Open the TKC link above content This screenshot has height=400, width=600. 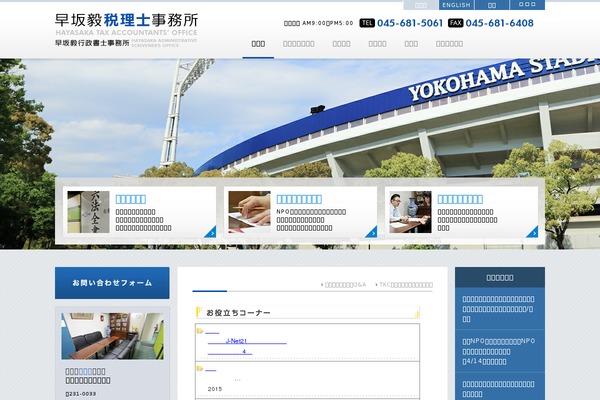(x=404, y=285)
